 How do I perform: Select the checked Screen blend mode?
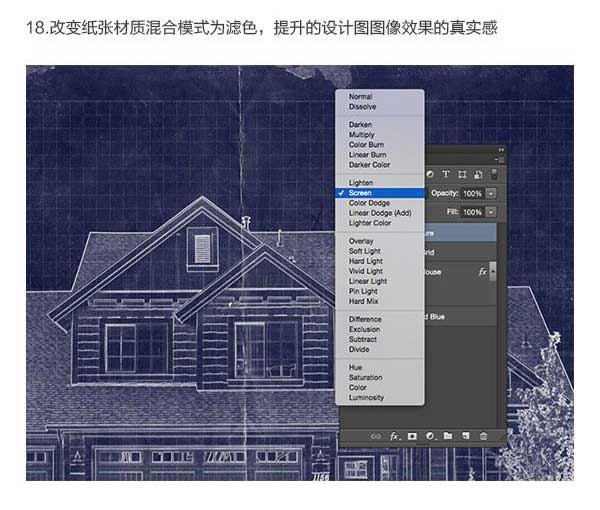pos(380,193)
